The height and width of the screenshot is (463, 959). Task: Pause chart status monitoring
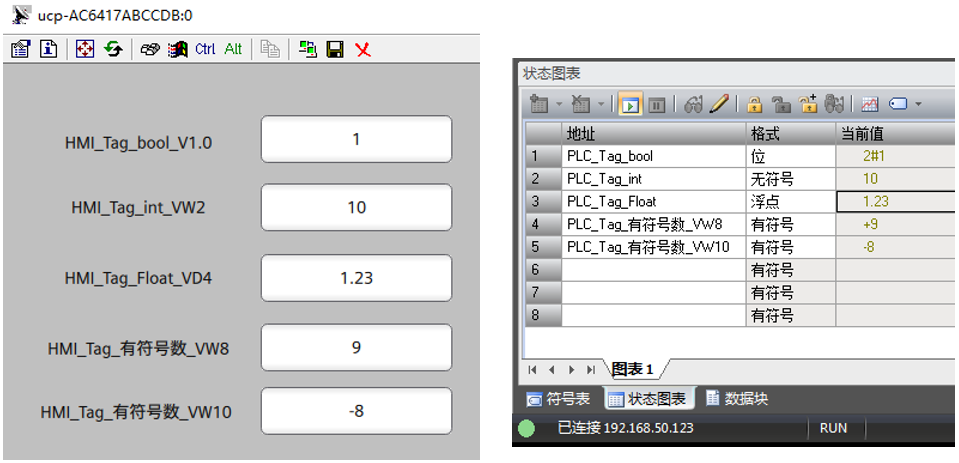[656, 105]
